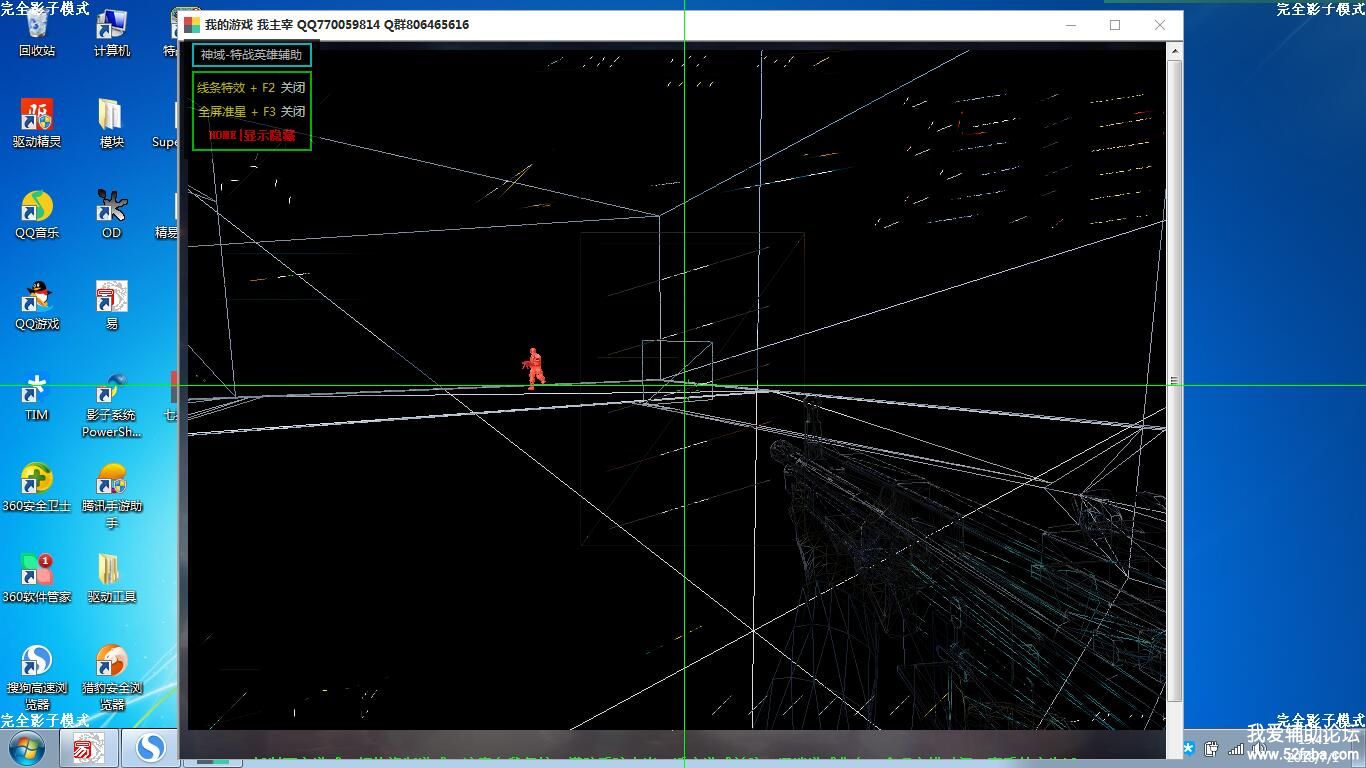Image resolution: width=1366 pixels, height=768 pixels.
Task: Open the network signal tray icon
Action: tap(1236, 748)
